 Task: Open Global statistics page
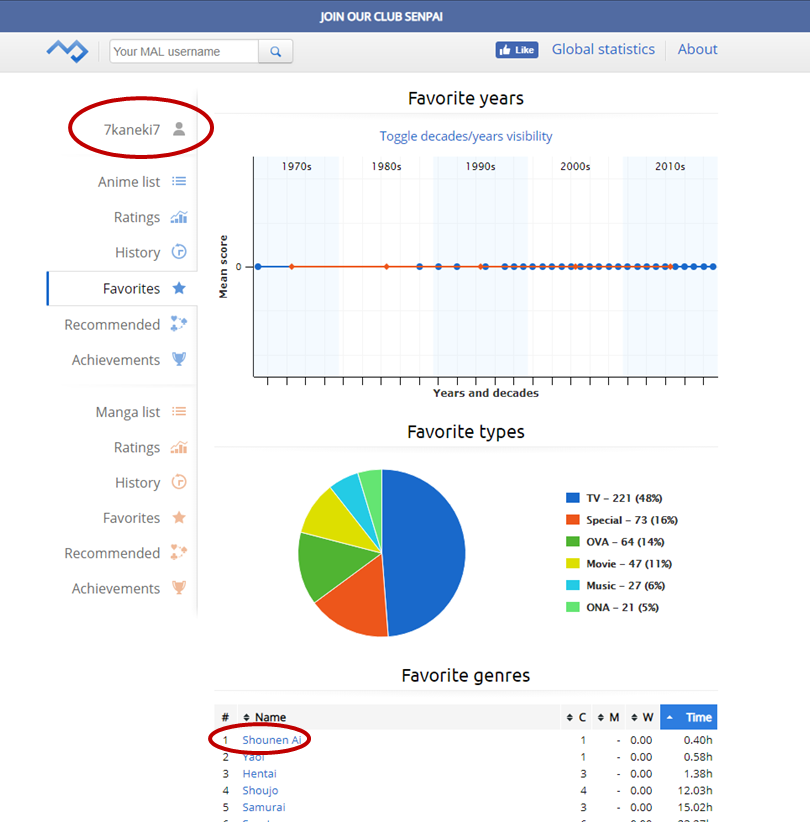click(x=603, y=49)
